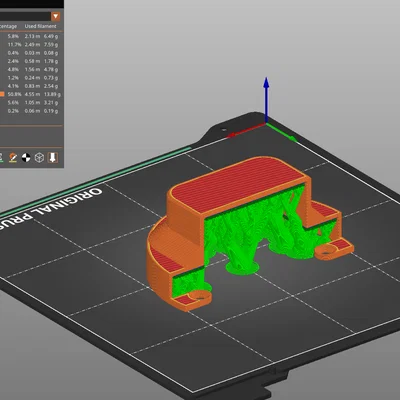Open the legend view-type dropdown arrow
Image resolution: width=400 pixels, height=400 pixels.
click(56, 16)
